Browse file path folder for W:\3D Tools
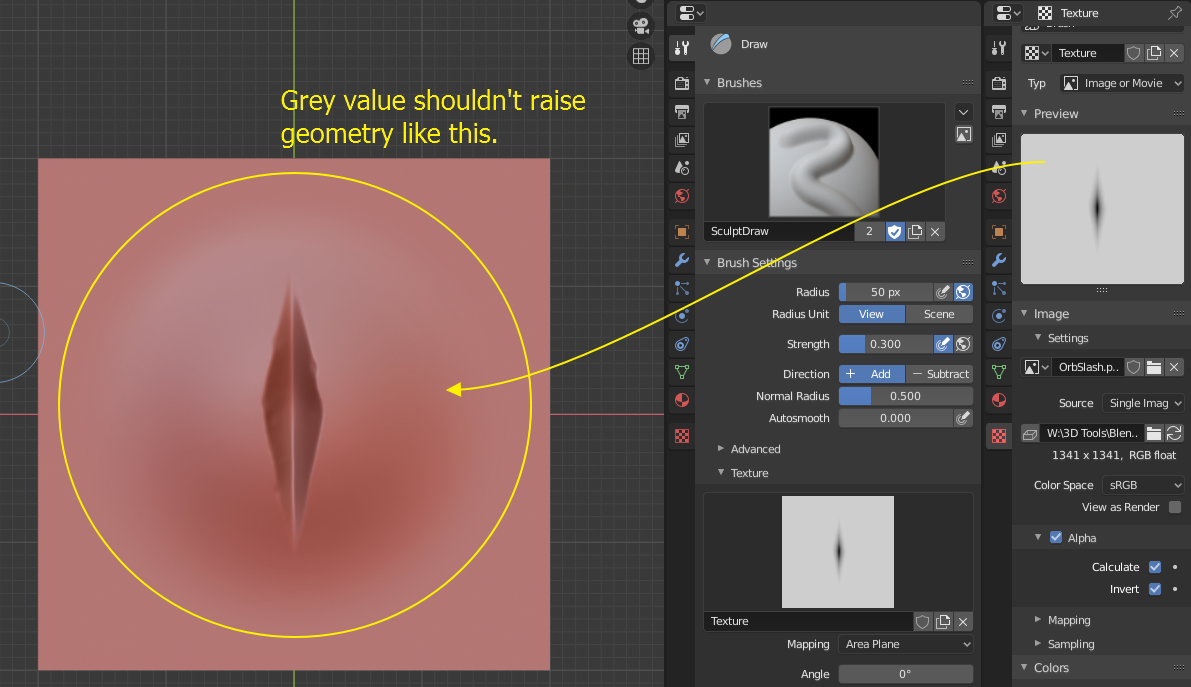 (x=1154, y=433)
